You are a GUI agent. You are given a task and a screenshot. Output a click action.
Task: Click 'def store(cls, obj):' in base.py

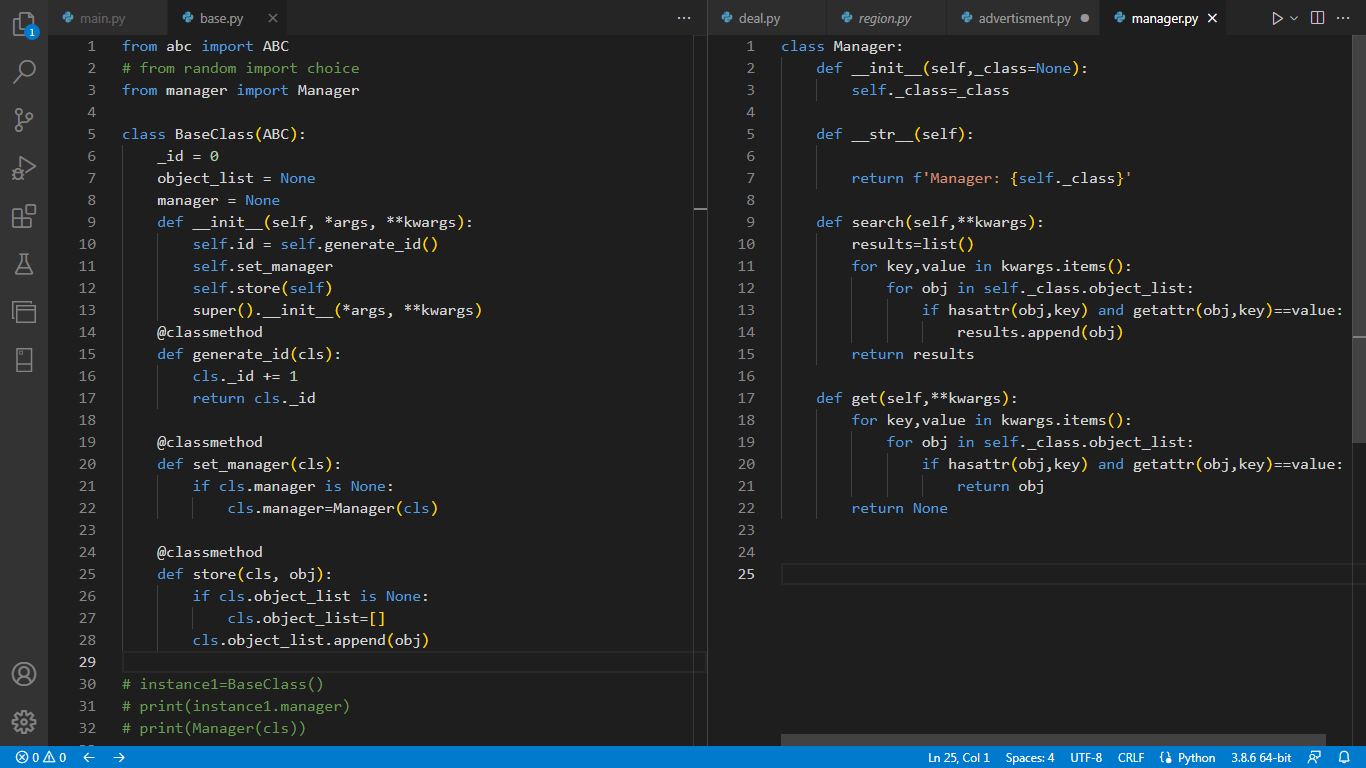coord(245,574)
